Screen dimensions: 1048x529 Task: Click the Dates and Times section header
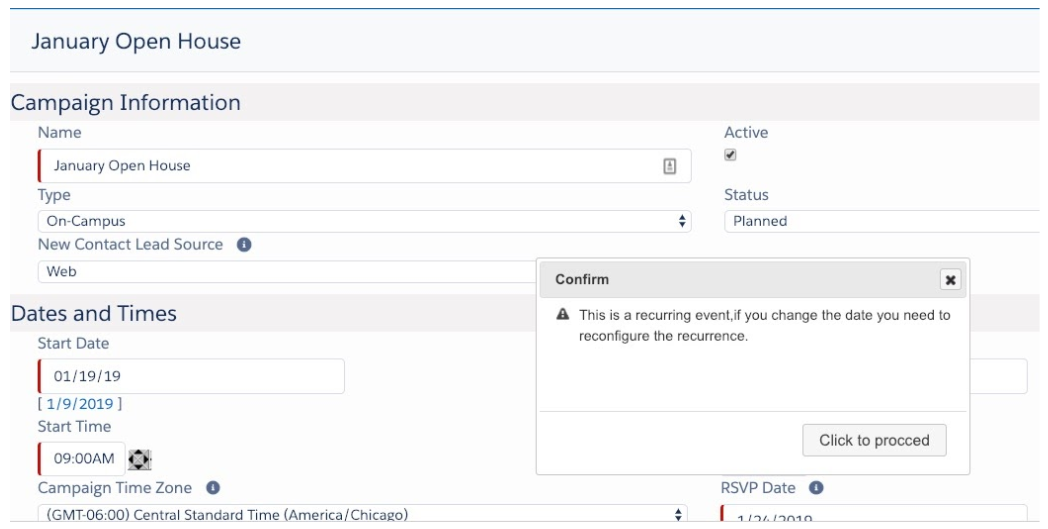(x=94, y=314)
